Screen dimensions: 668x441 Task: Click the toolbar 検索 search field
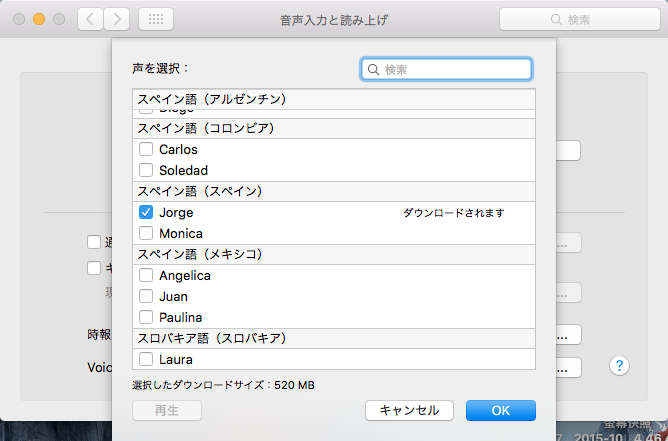click(x=578, y=19)
